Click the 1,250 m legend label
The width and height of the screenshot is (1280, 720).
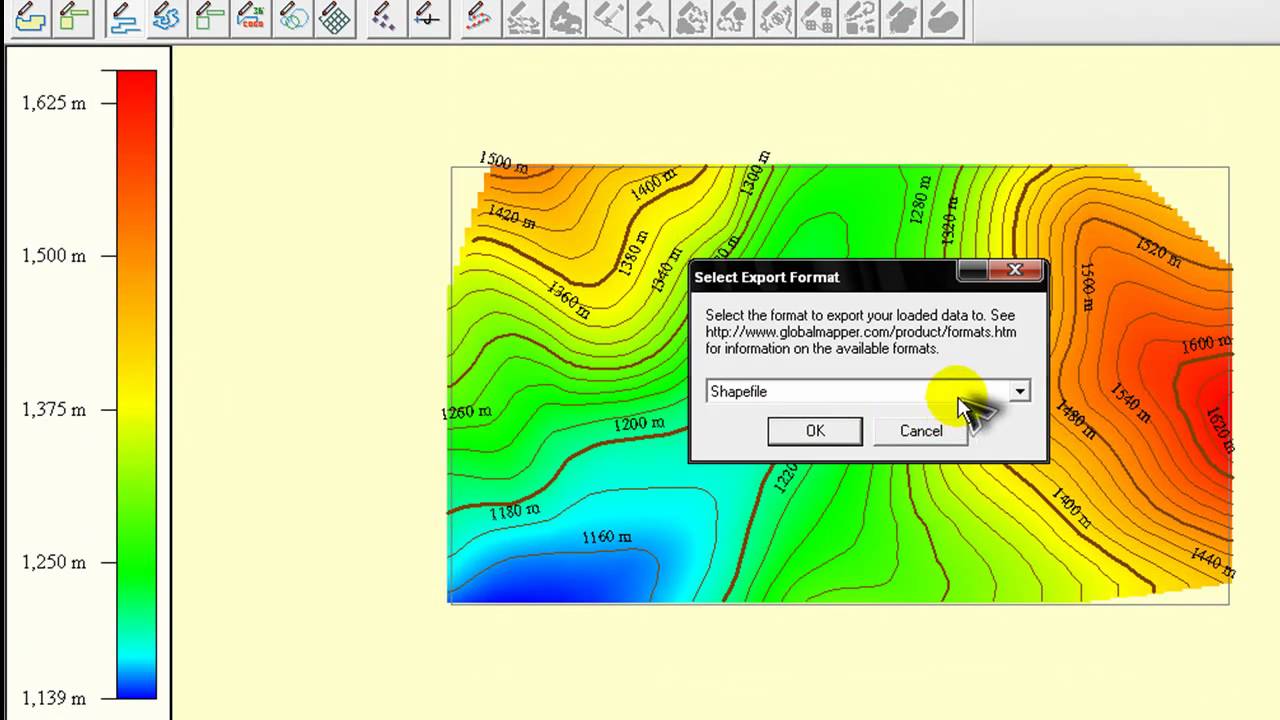pyautogui.click(x=54, y=563)
